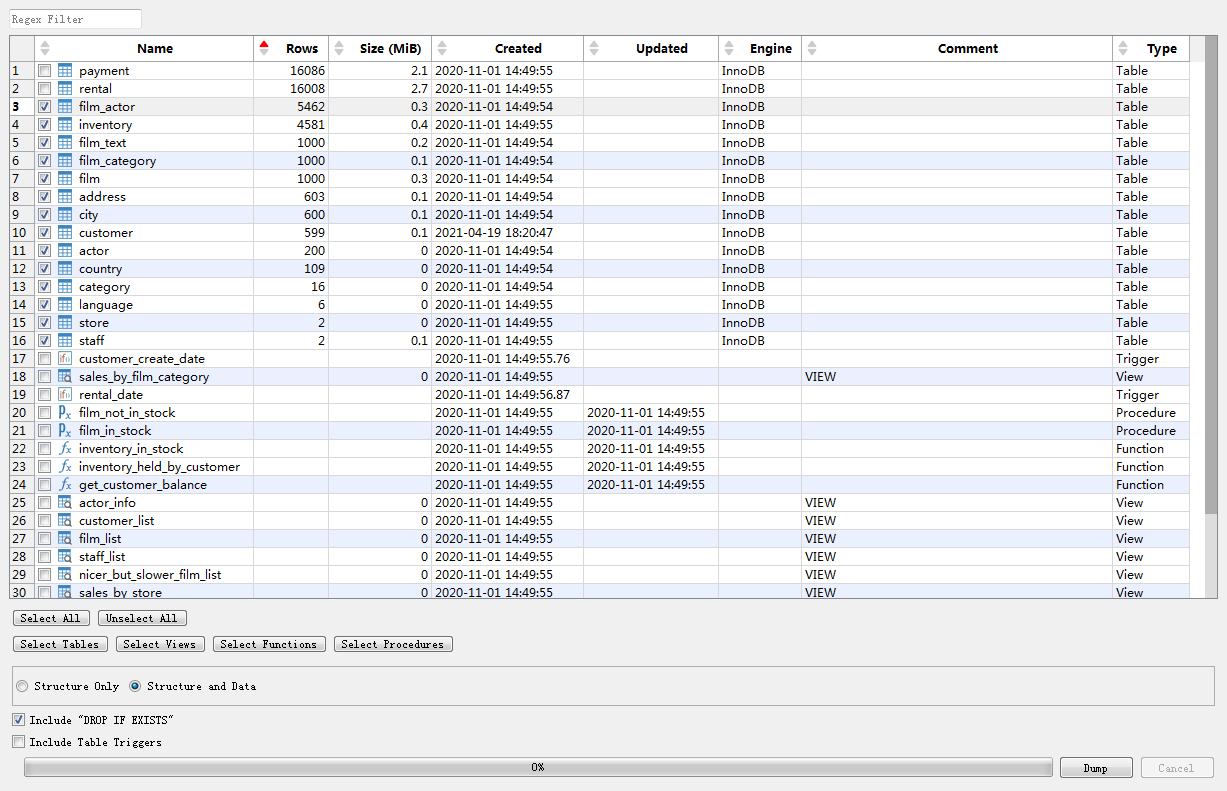Click the function icon beside get_customer_balance
1227x791 pixels.
pyautogui.click(x=65, y=485)
